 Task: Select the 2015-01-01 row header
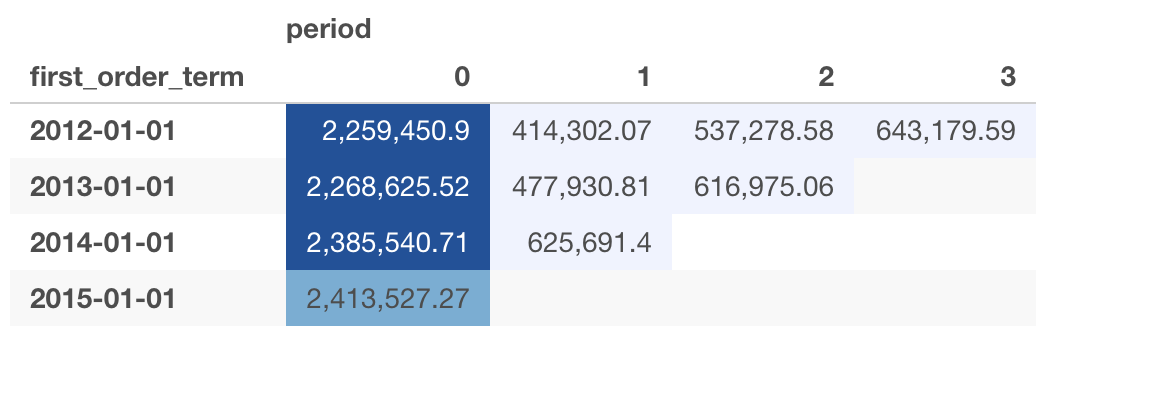103,298
